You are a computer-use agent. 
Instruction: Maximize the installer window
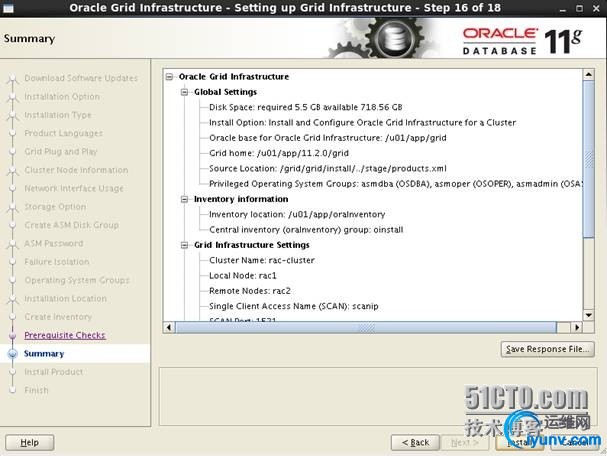(580, 9)
